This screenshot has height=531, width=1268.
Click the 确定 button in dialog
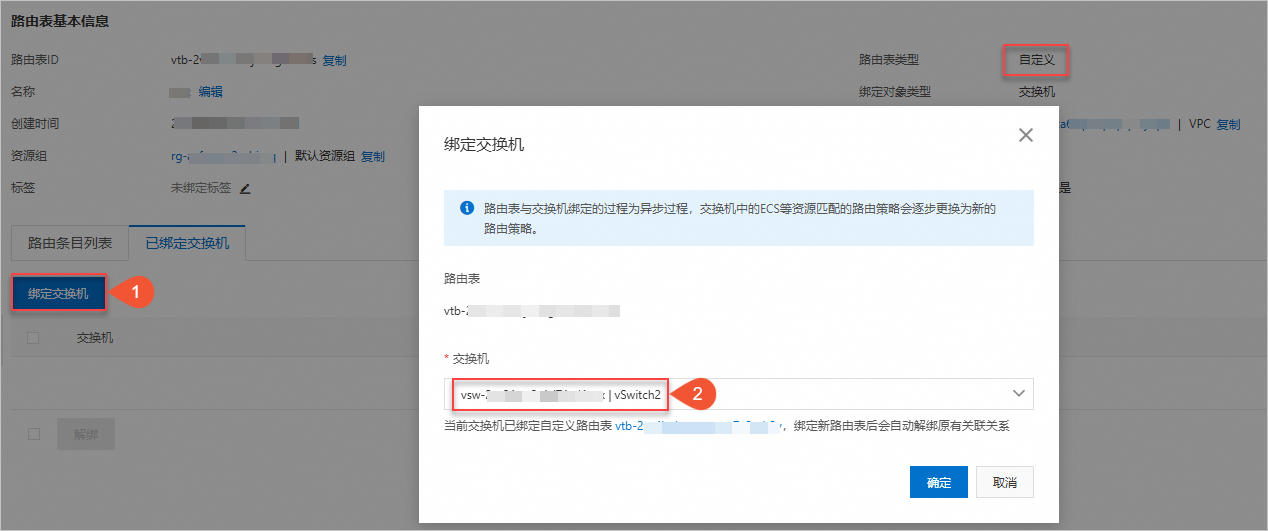pos(938,482)
